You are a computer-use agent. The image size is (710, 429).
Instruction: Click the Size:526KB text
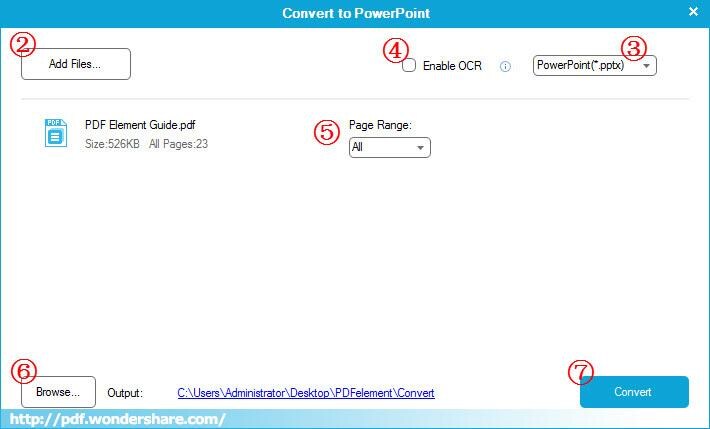click(x=112, y=144)
